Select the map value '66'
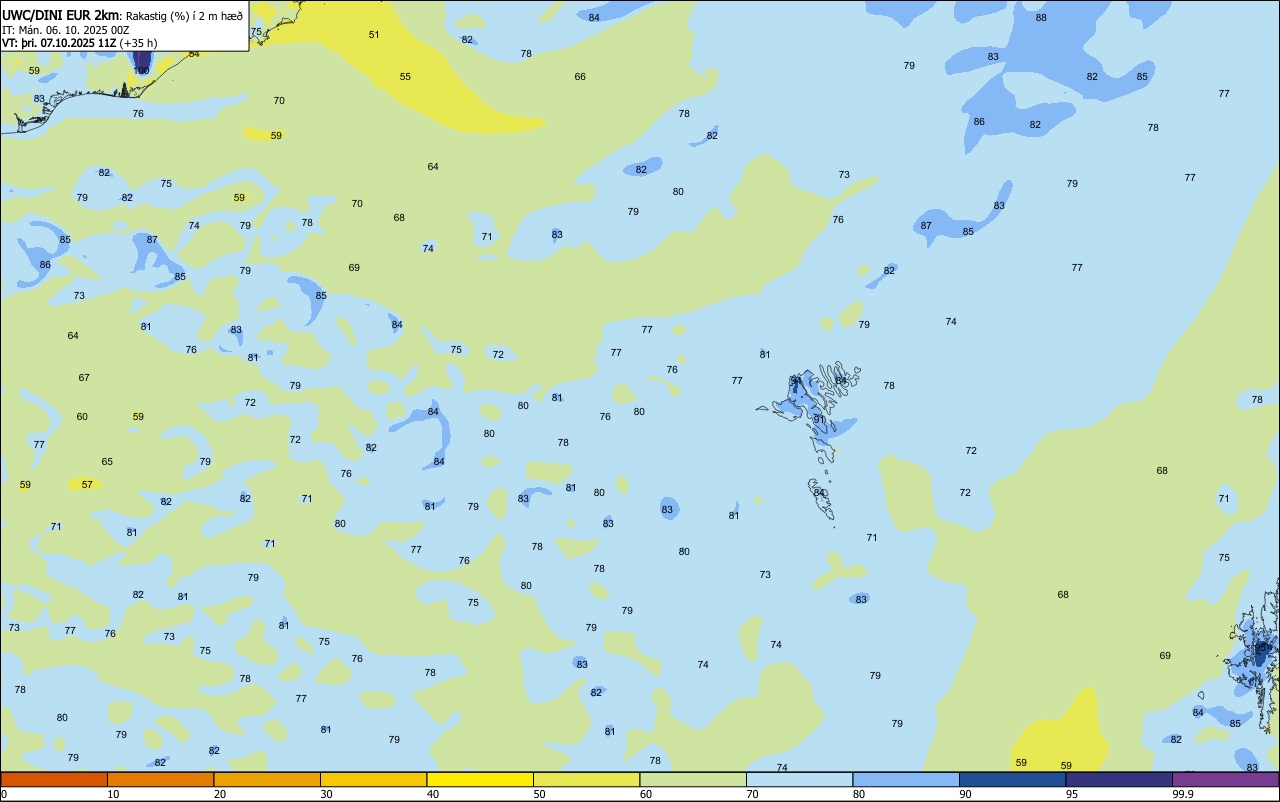The image size is (1280, 802). [x=580, y=76]
